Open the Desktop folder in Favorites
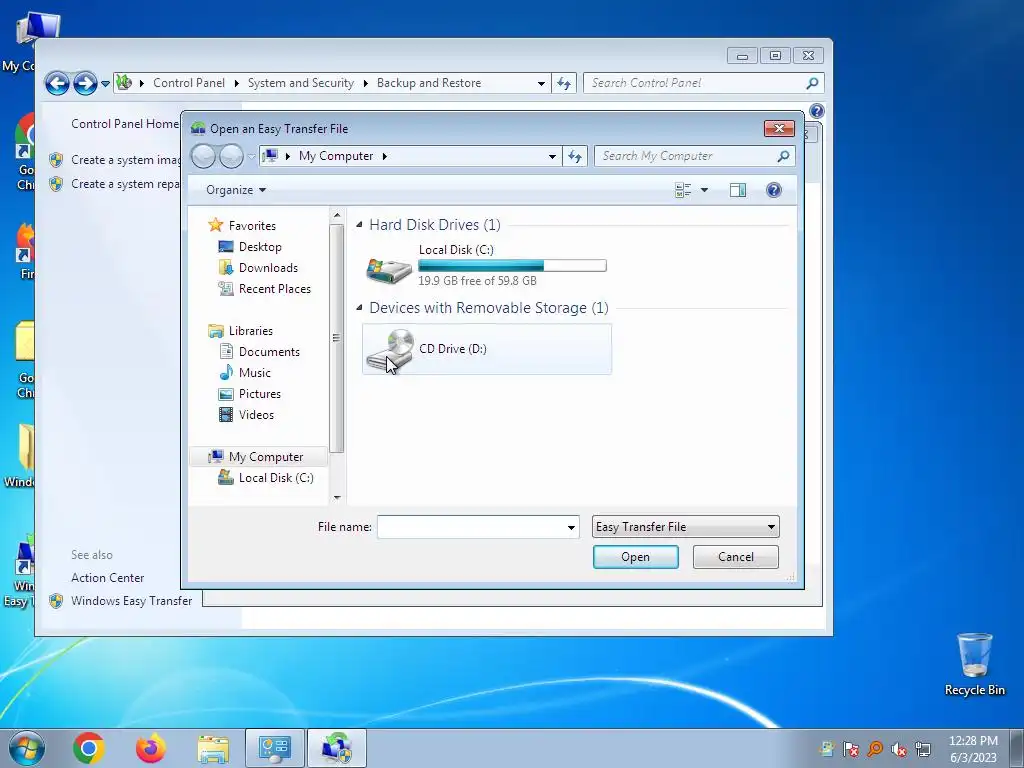Image resolution: width=1024 pixels, height=768 pixels. [259, 247]
